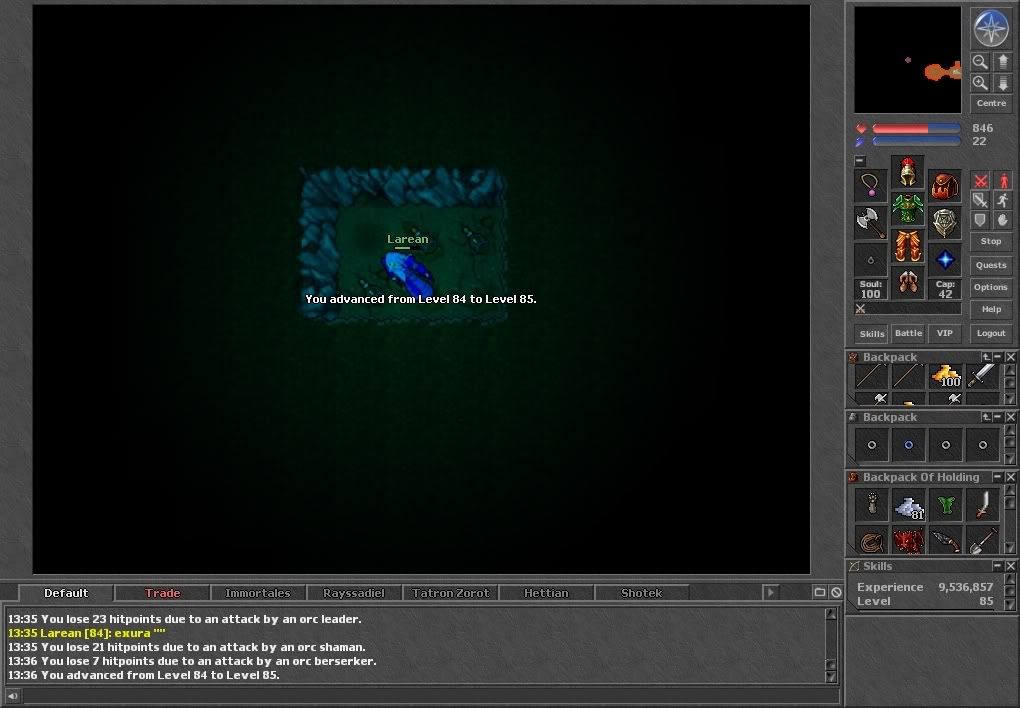
Task: Click the axe weapon slot
Action: click(x=870, y=223)
